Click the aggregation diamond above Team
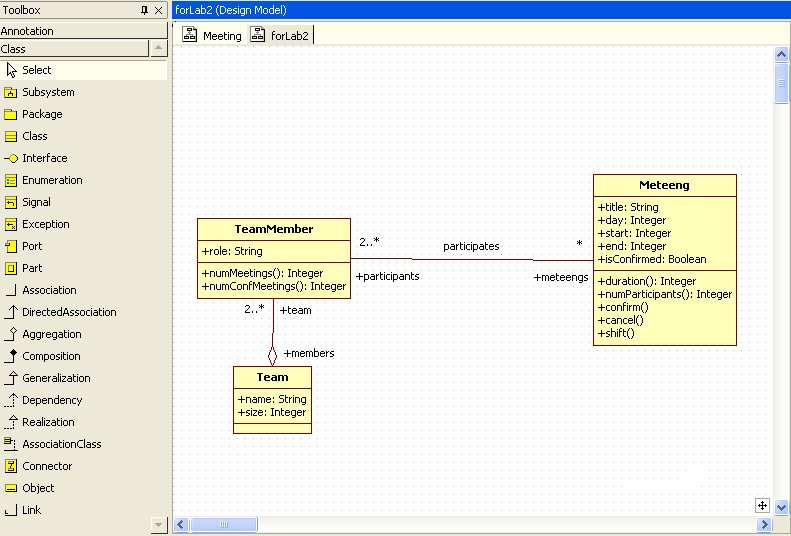The width and height of the screenshot is (791, 536). pyautogui.click(x=272, y=356)
